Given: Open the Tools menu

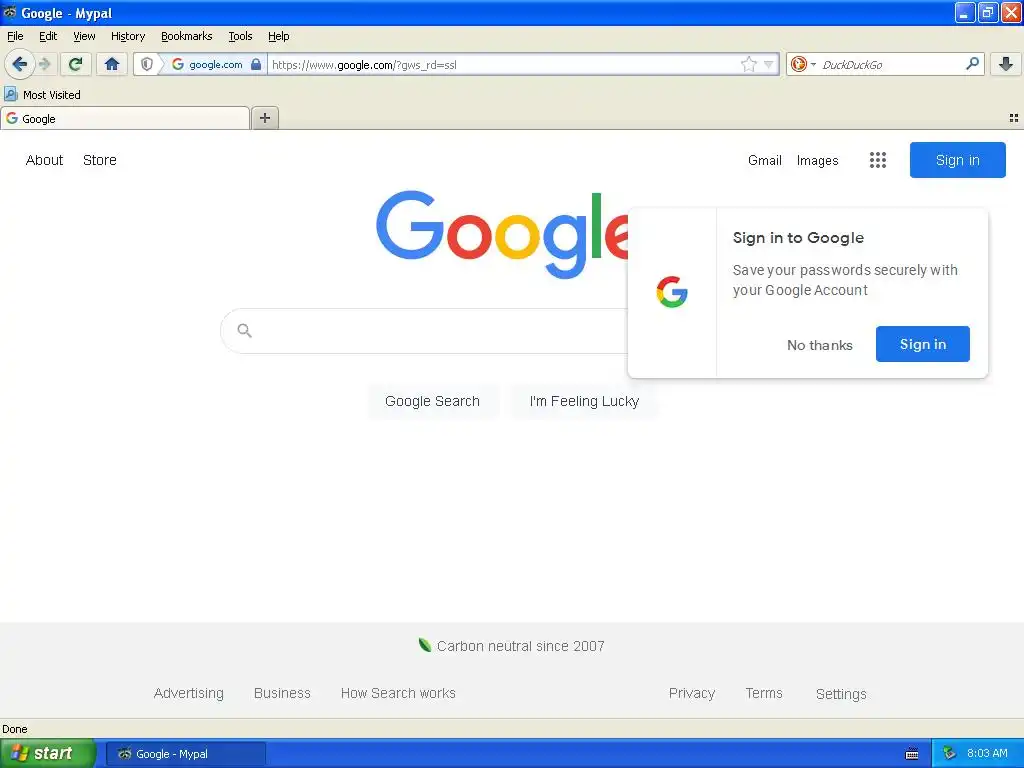Looking at the screenshot, I should click(240, 36).
